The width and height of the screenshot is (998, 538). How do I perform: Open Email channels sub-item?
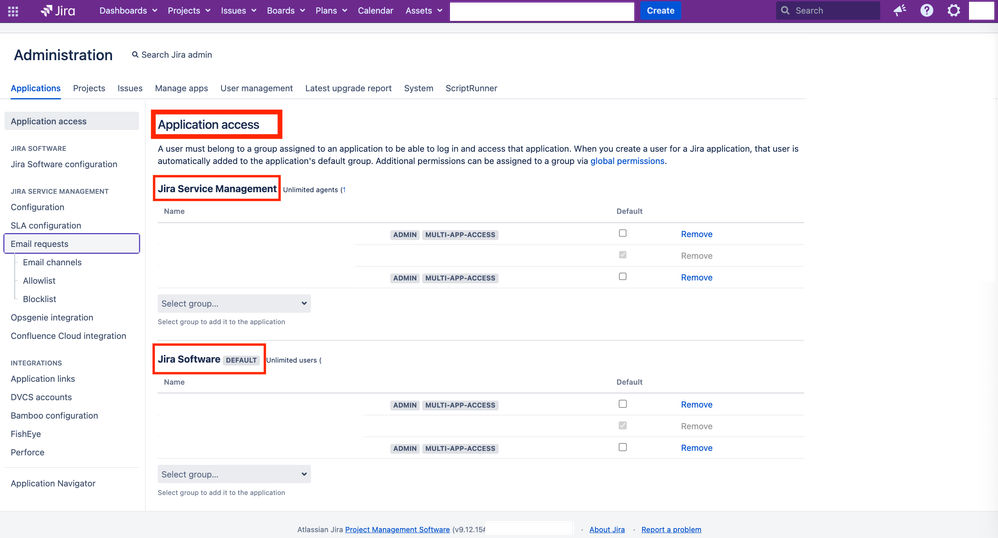pos(52,262)
